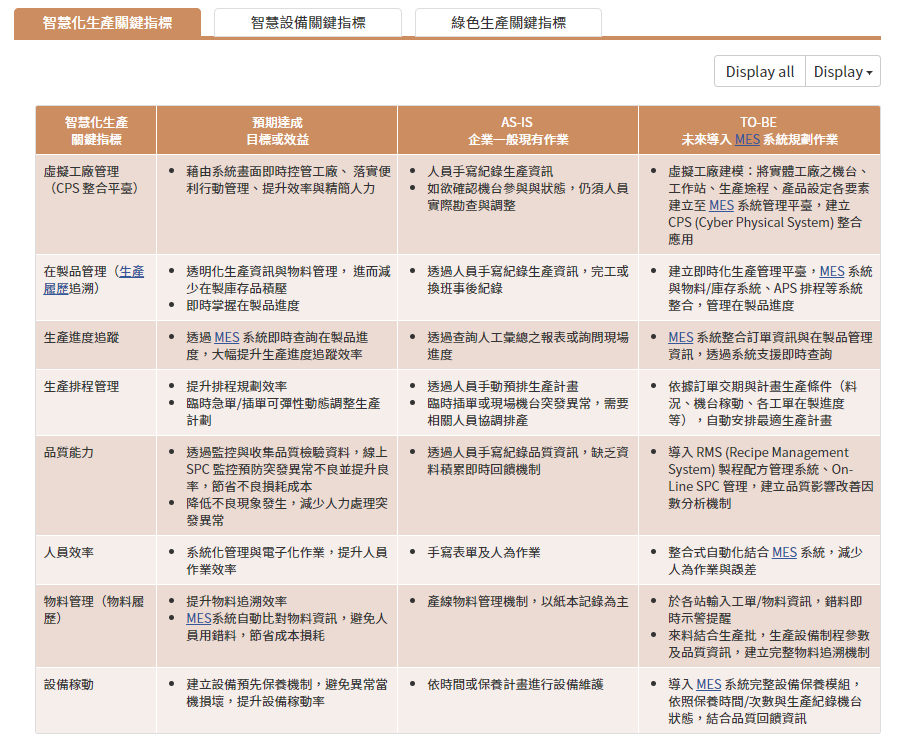
Task: Click the 臨時插單或現場機台突發異常 bullet text
Action: [527, 412]
